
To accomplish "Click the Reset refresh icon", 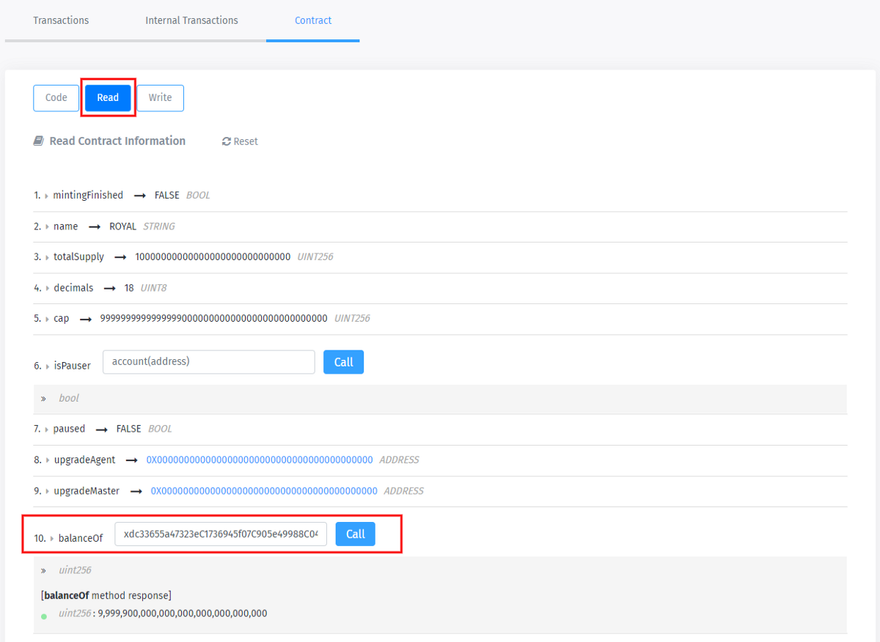I will pos(227,142).
